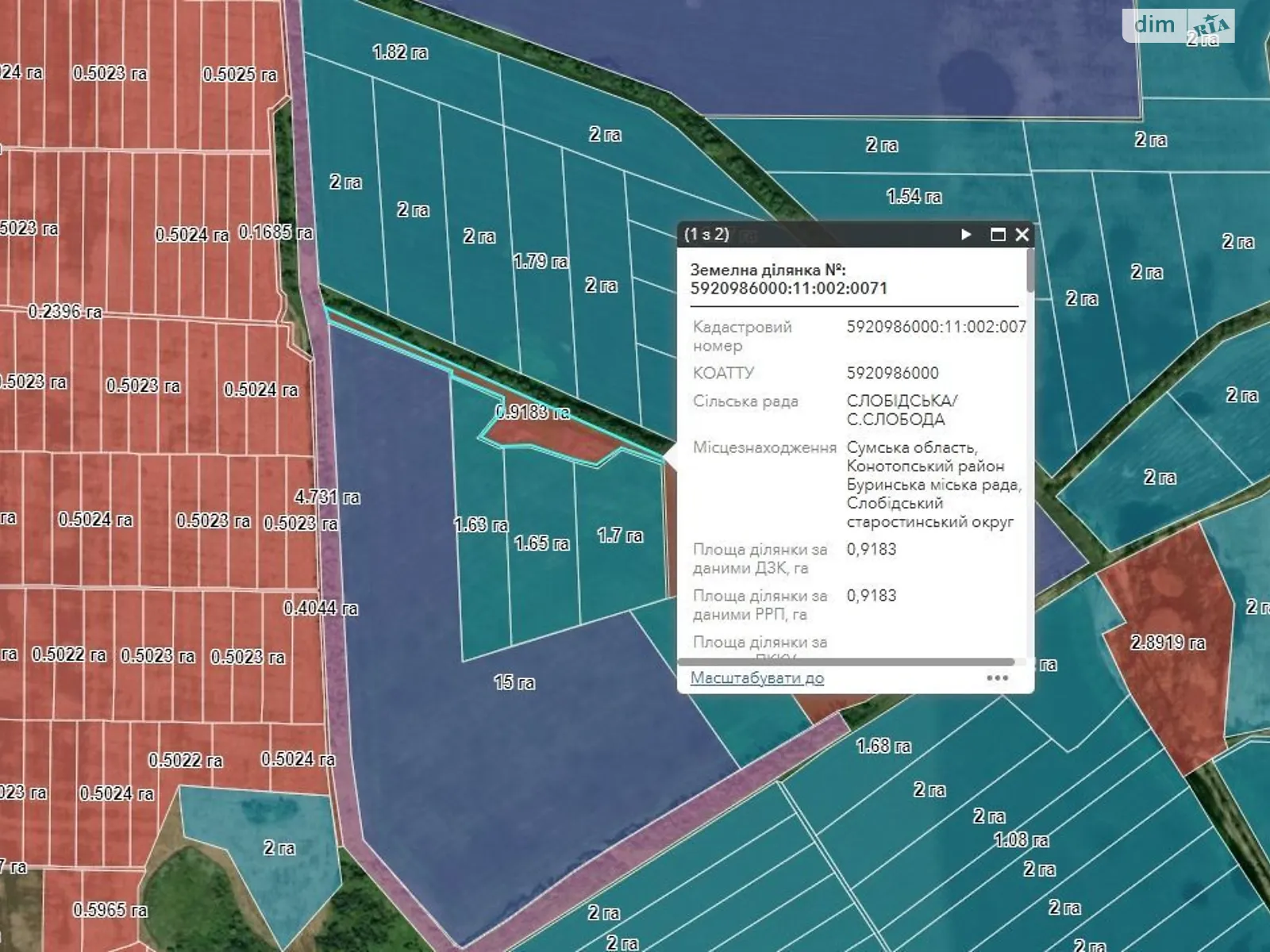Click the 1.68 га parcel
This screenshot has height=952, width=1270.
point(883,758)
